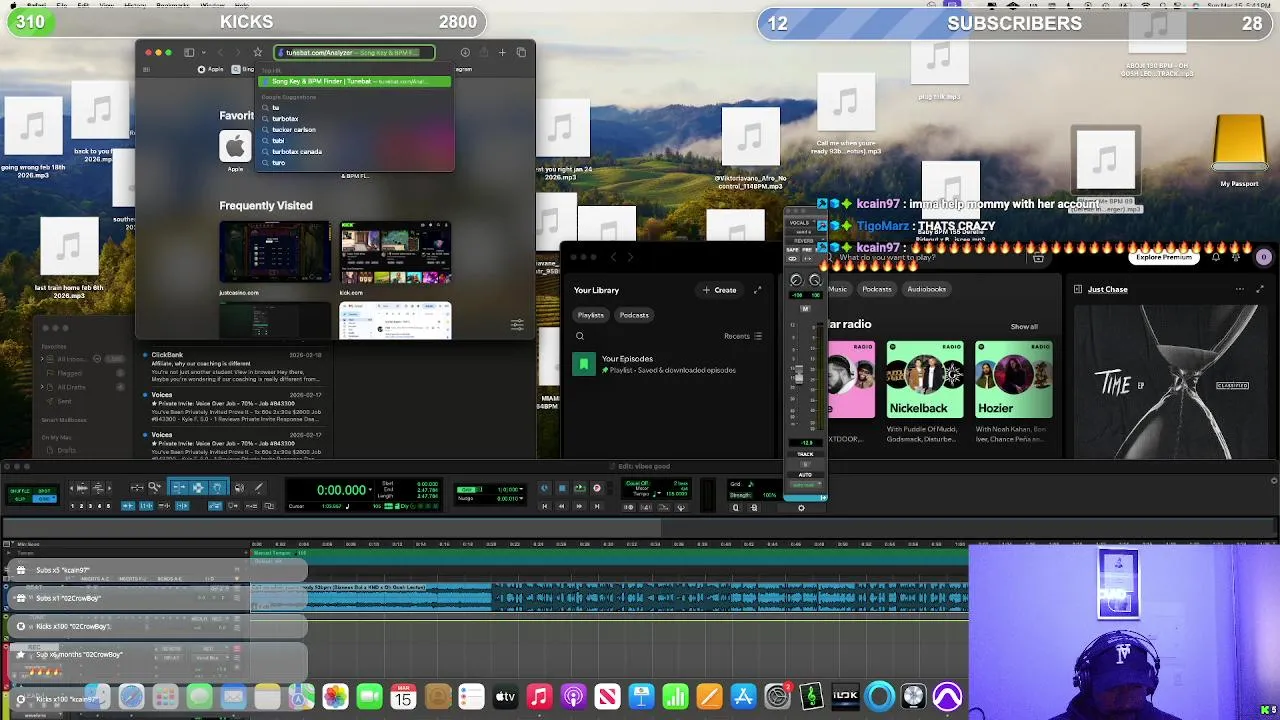Image resolution: width=1280 pixels, height=720 pixels.
Task: Click Show all for radio section
Action: (x=1024, y=327)
